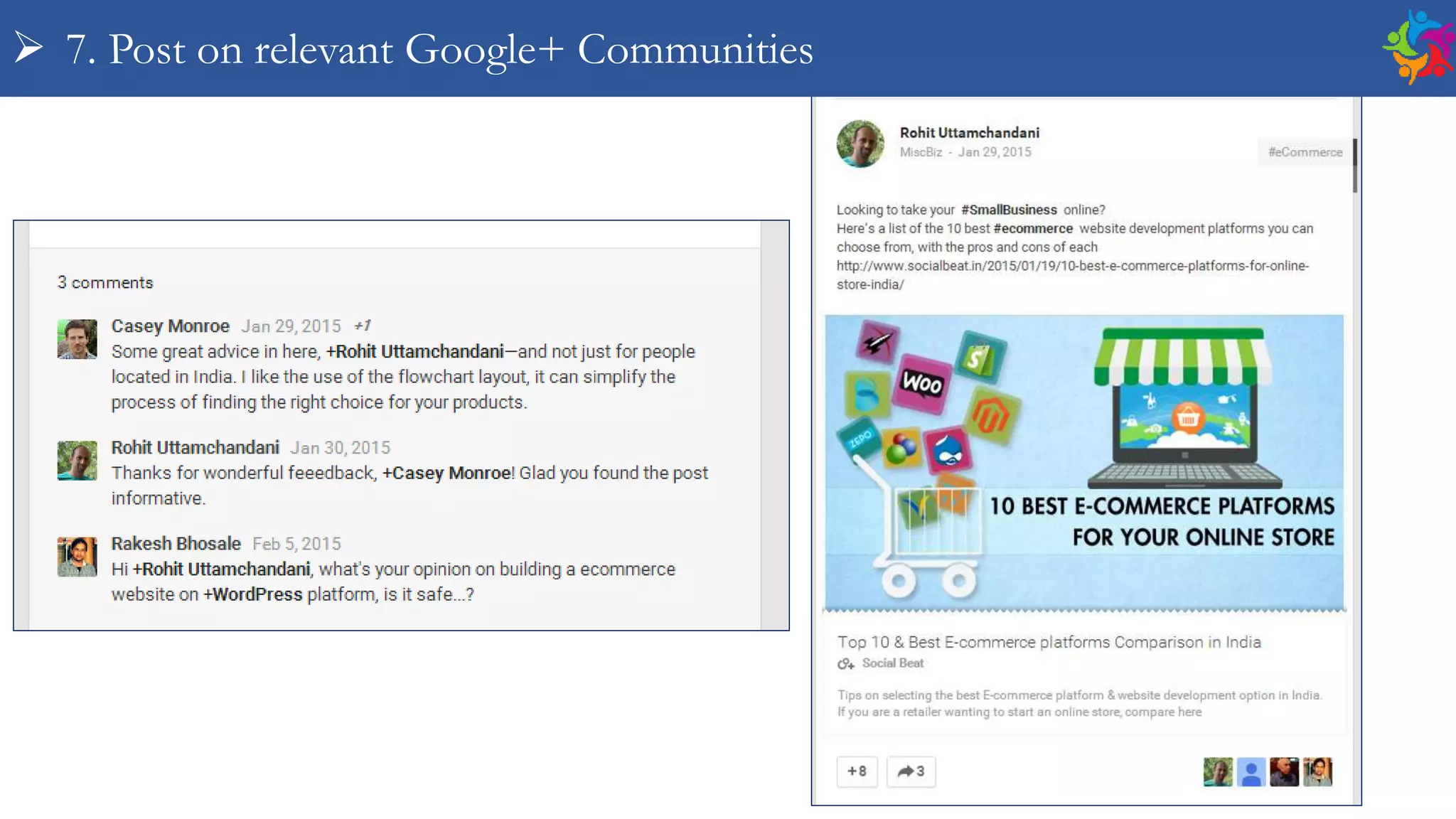
Task: Open the socialbeat.in article URL
Action: pyautogui.click(x=1072, y=275)
